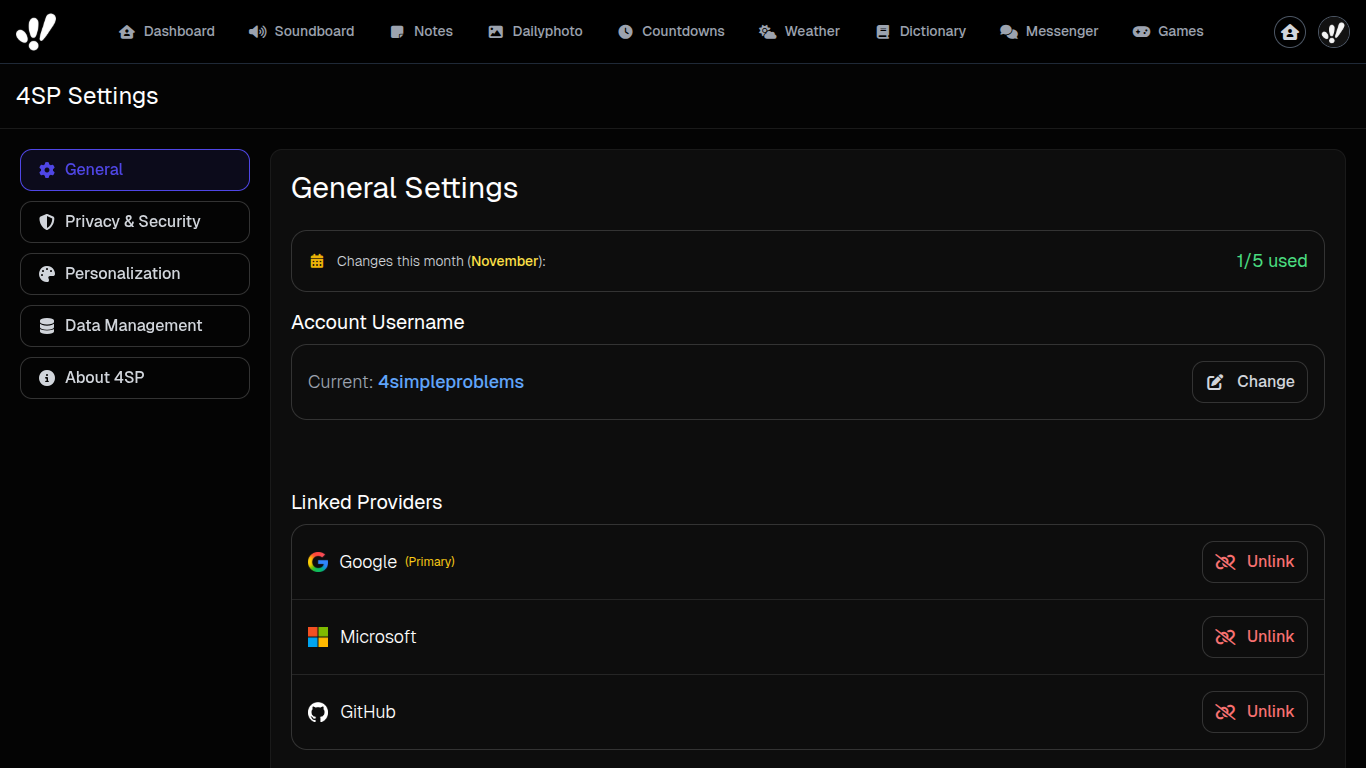Click Change to edit the username
Image resolution: width=1366 pixels, height=768 pixels.
coord(1250,381)
